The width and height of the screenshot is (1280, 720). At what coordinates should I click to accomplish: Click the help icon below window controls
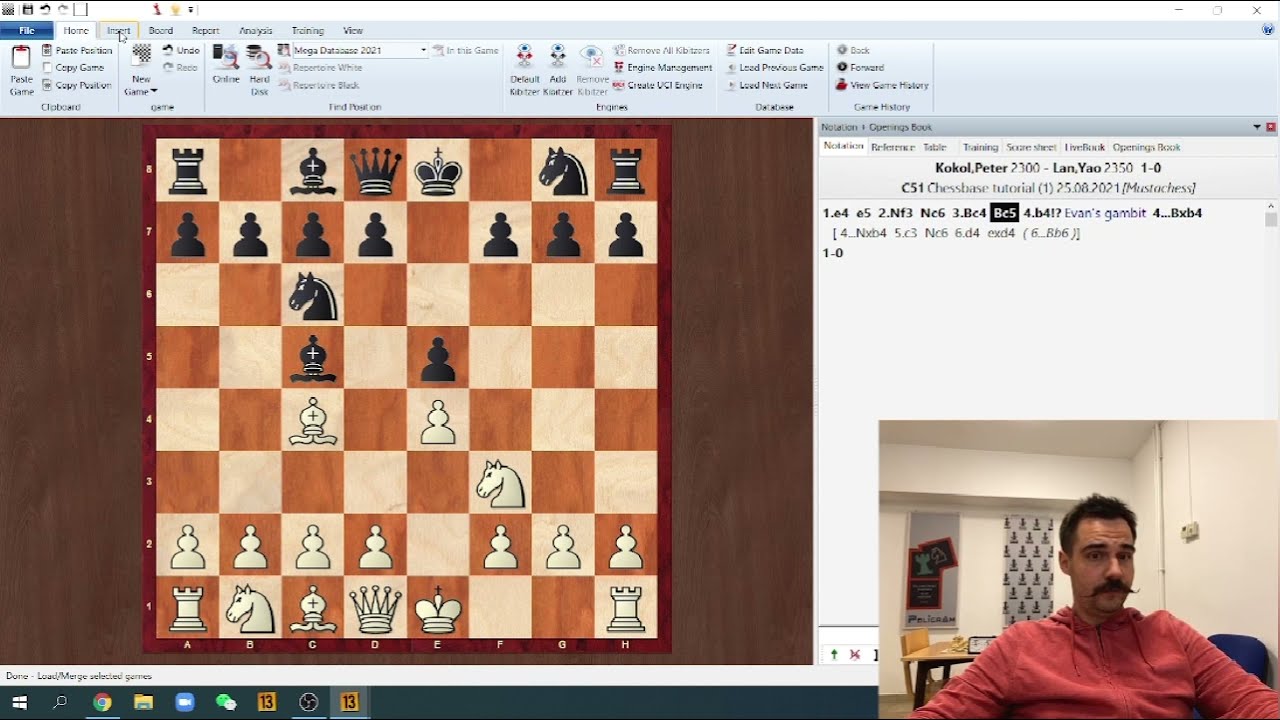click(x=1268, y=30)
